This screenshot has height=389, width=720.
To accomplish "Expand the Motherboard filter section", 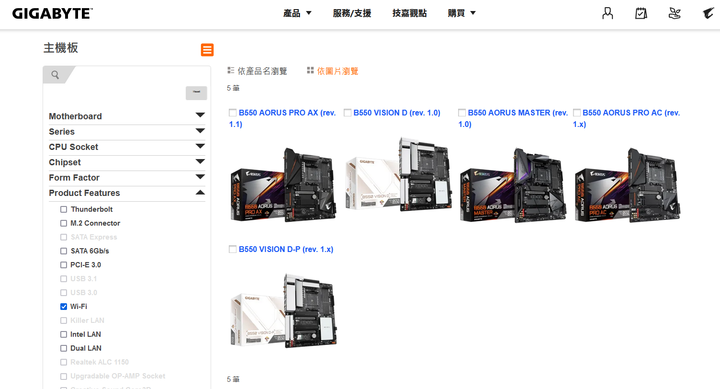I will [x=127, y=116].
